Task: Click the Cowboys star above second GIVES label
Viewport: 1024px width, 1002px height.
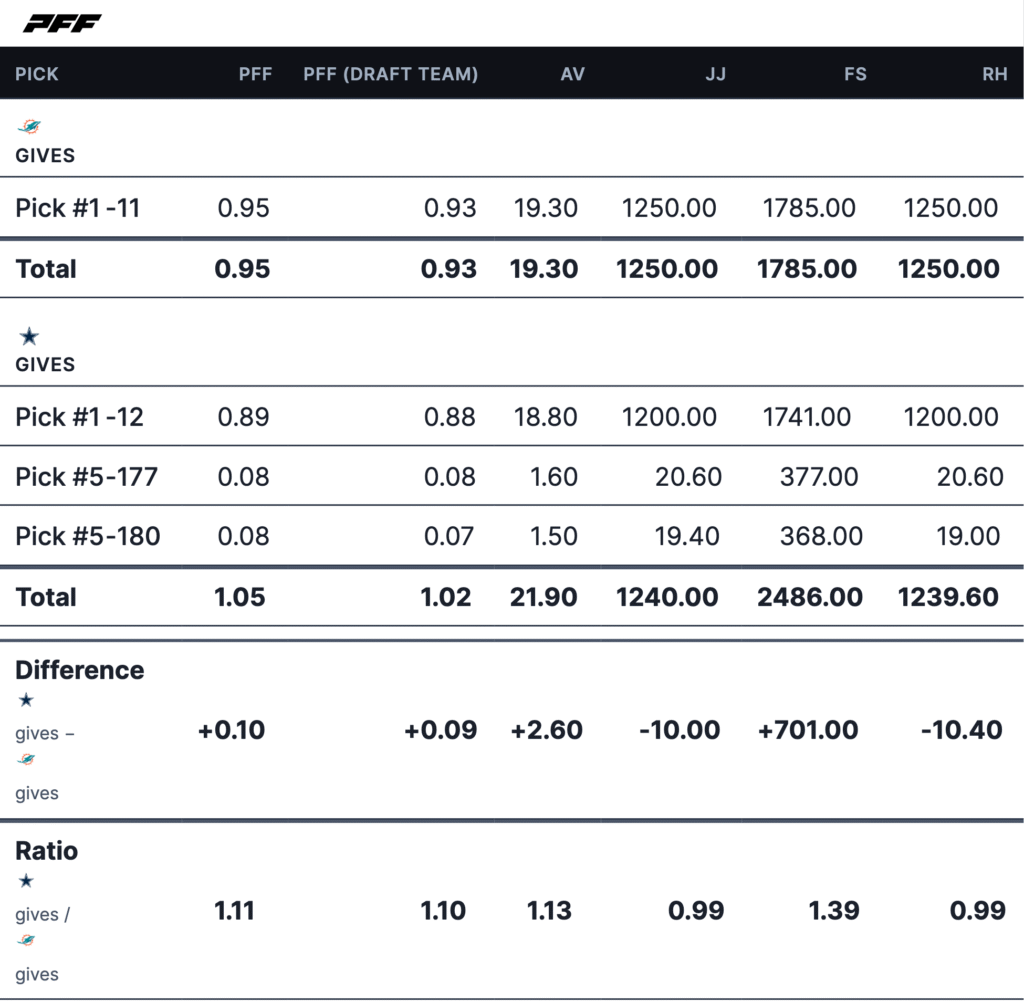Action: 29,336
